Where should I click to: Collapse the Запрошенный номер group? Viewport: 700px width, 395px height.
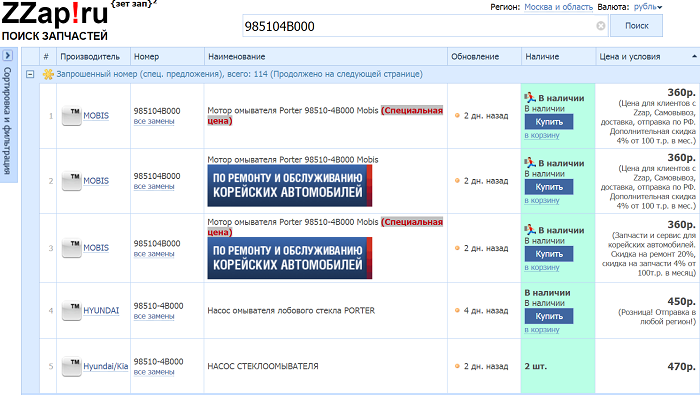pyautogui.click(x=30, y=75)
